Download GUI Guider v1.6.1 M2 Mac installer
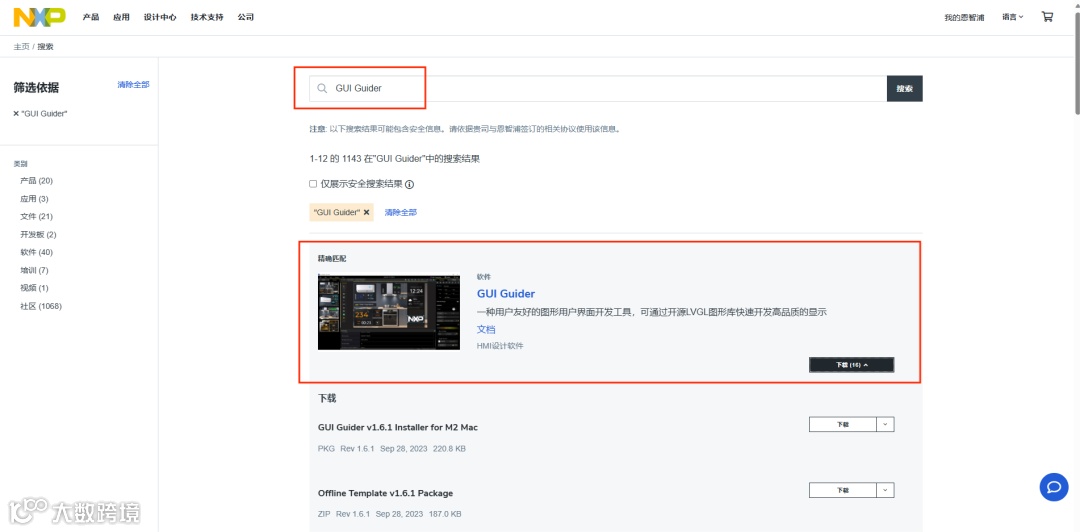 point(842,424)
